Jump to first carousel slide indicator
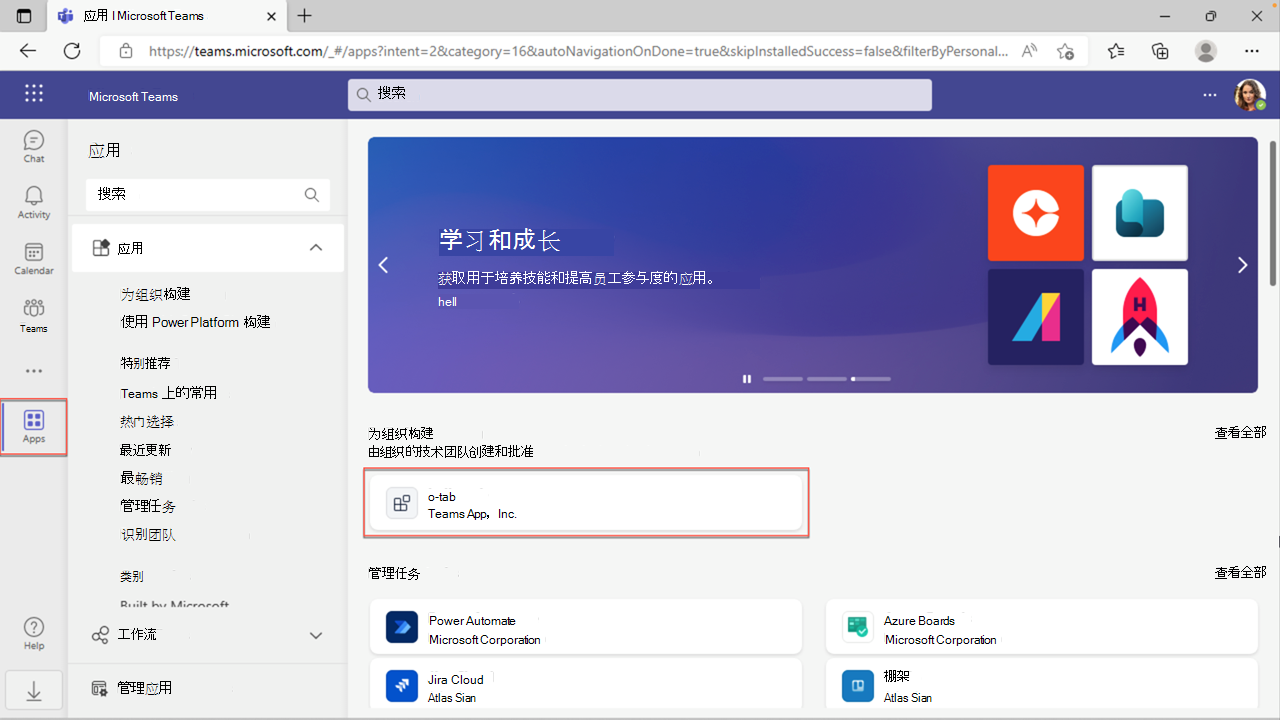The height and width of the screenshot is (720, 1280). pos(783,379)
